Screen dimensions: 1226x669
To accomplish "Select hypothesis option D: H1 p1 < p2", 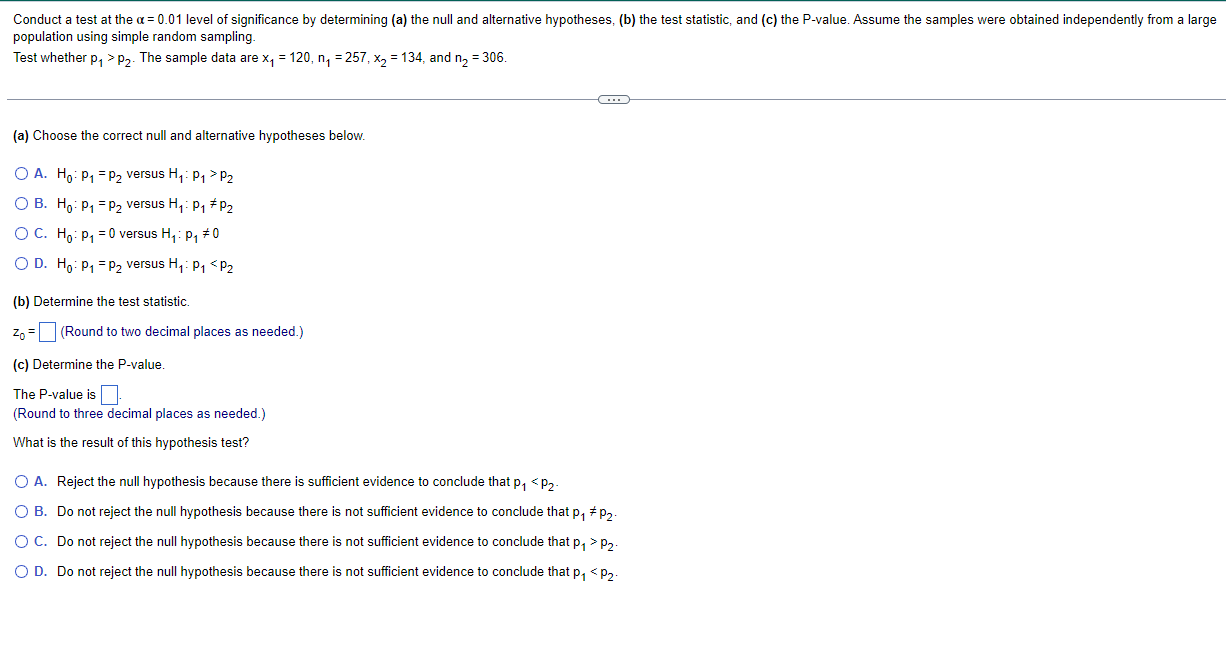I will (x=23, y=264).
